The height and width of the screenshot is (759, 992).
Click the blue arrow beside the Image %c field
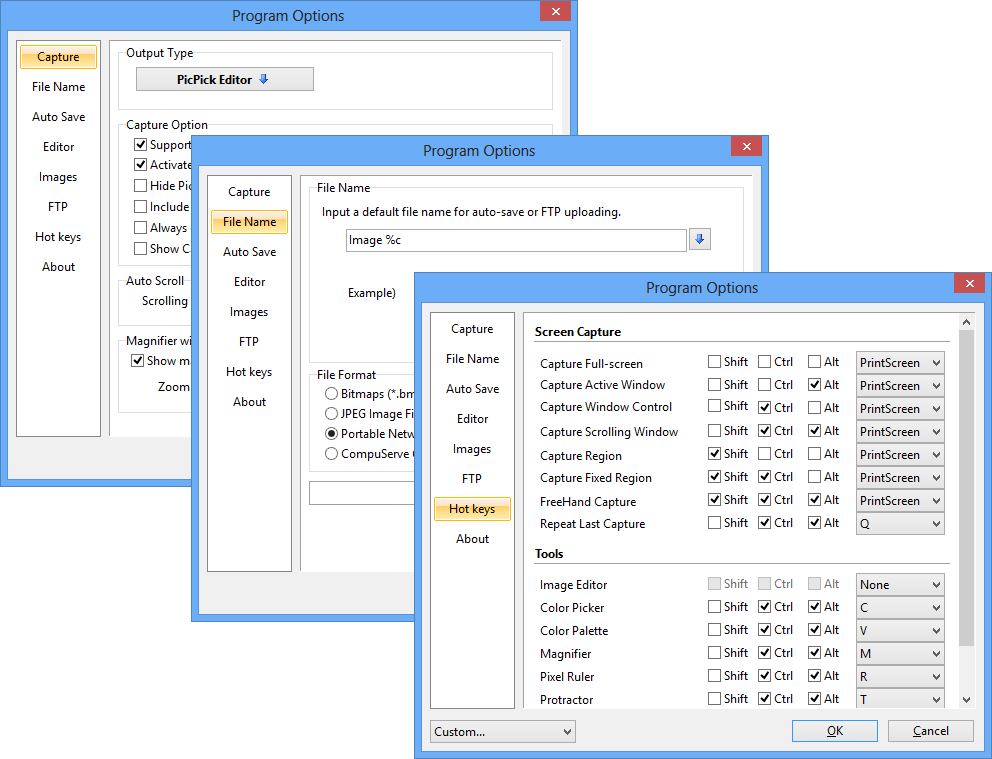click(x=700, y=240)
